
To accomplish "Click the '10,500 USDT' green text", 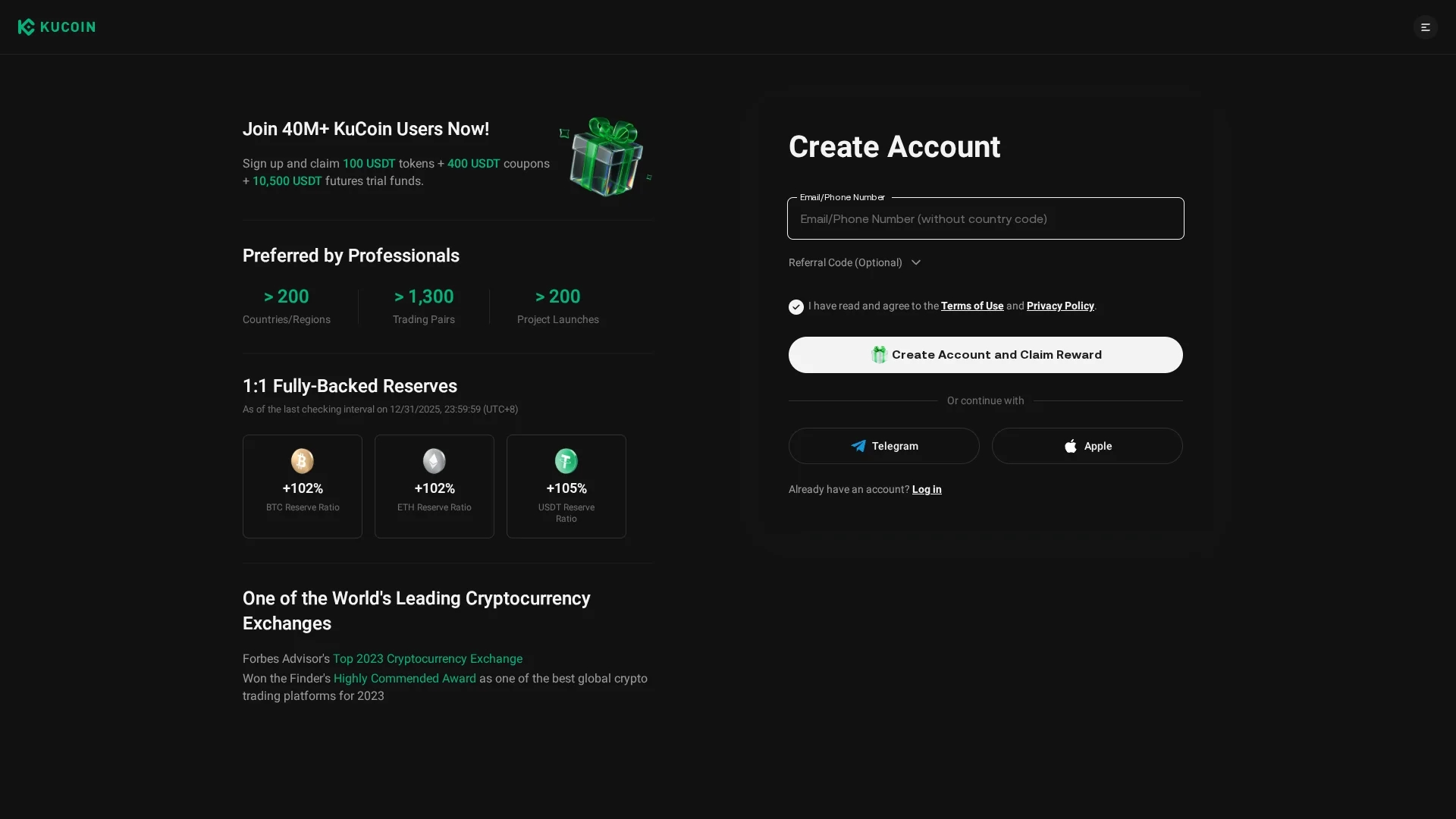I will tap(287, 180).
